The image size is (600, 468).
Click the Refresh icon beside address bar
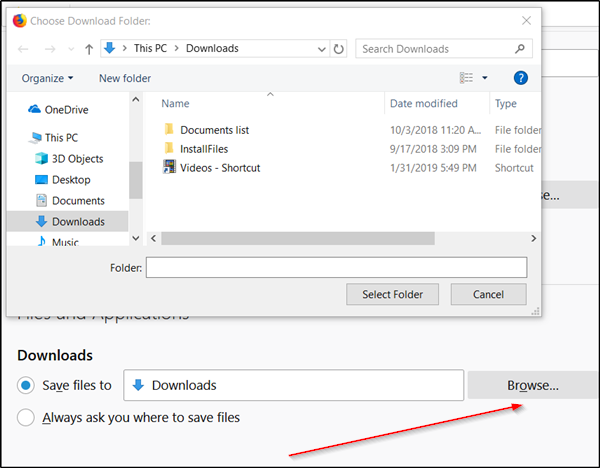[x=339, y=48]
